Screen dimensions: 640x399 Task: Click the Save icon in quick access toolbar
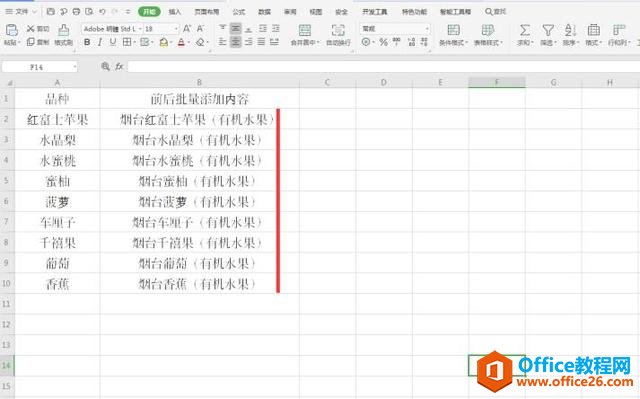[x=51, y=11]
